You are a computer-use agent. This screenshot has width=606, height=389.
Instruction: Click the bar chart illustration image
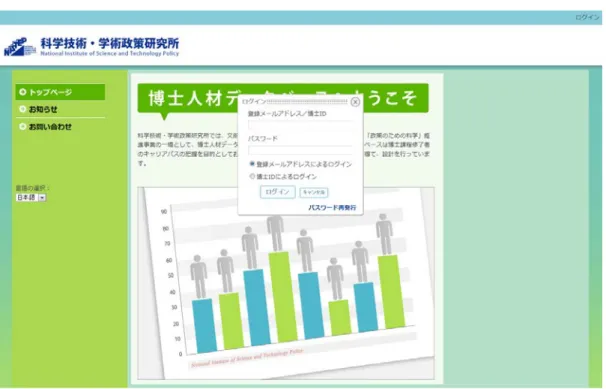pyautogui.click(x=286, y=283)
